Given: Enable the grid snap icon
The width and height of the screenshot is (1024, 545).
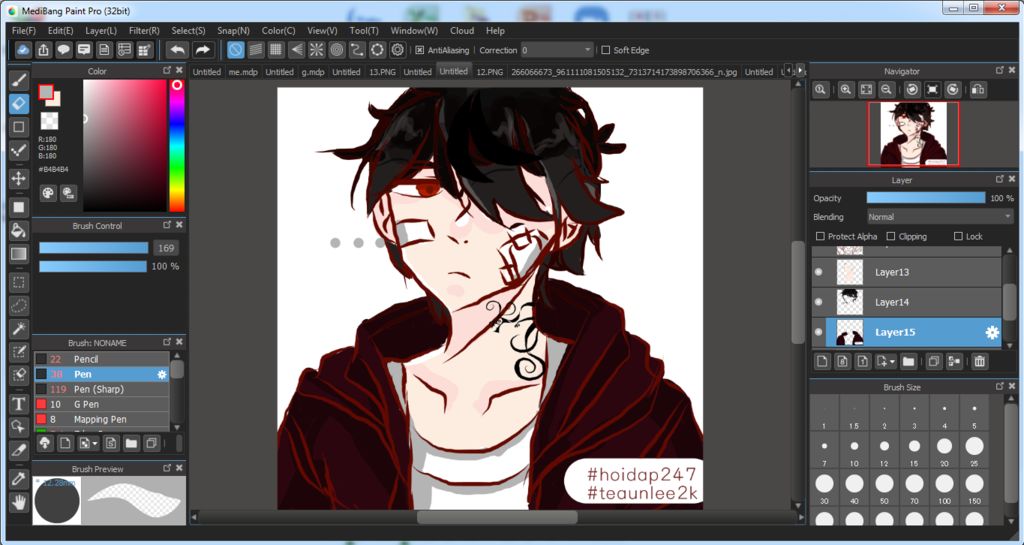Looking at the screenshot, I should coord(276,50).
